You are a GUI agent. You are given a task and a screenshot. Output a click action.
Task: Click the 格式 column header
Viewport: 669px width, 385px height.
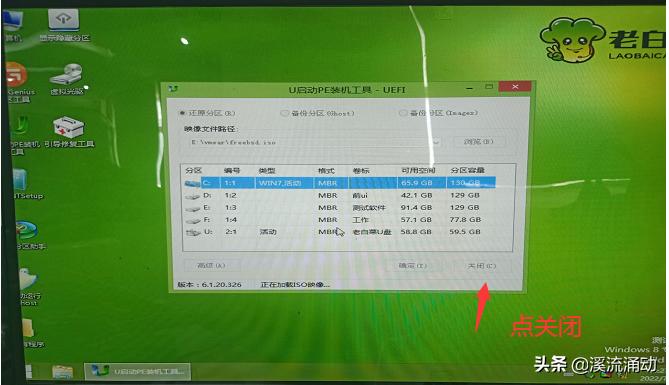click(x=326, y=171)
